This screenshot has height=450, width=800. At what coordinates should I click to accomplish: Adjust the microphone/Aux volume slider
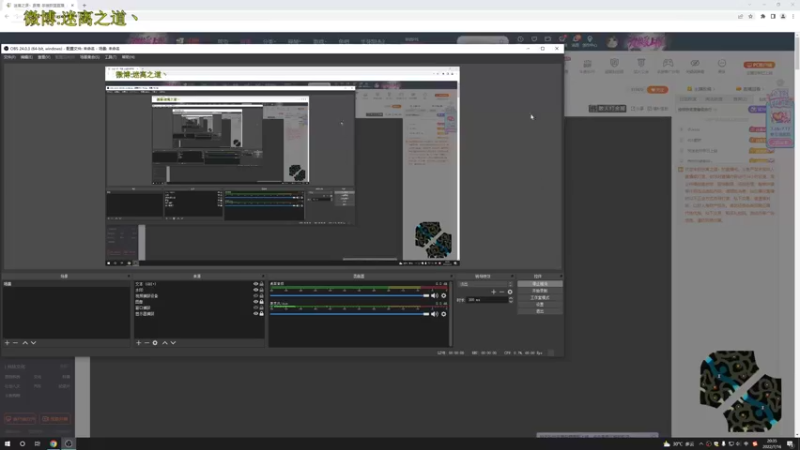pyautogui.click(x=349, y=314)
